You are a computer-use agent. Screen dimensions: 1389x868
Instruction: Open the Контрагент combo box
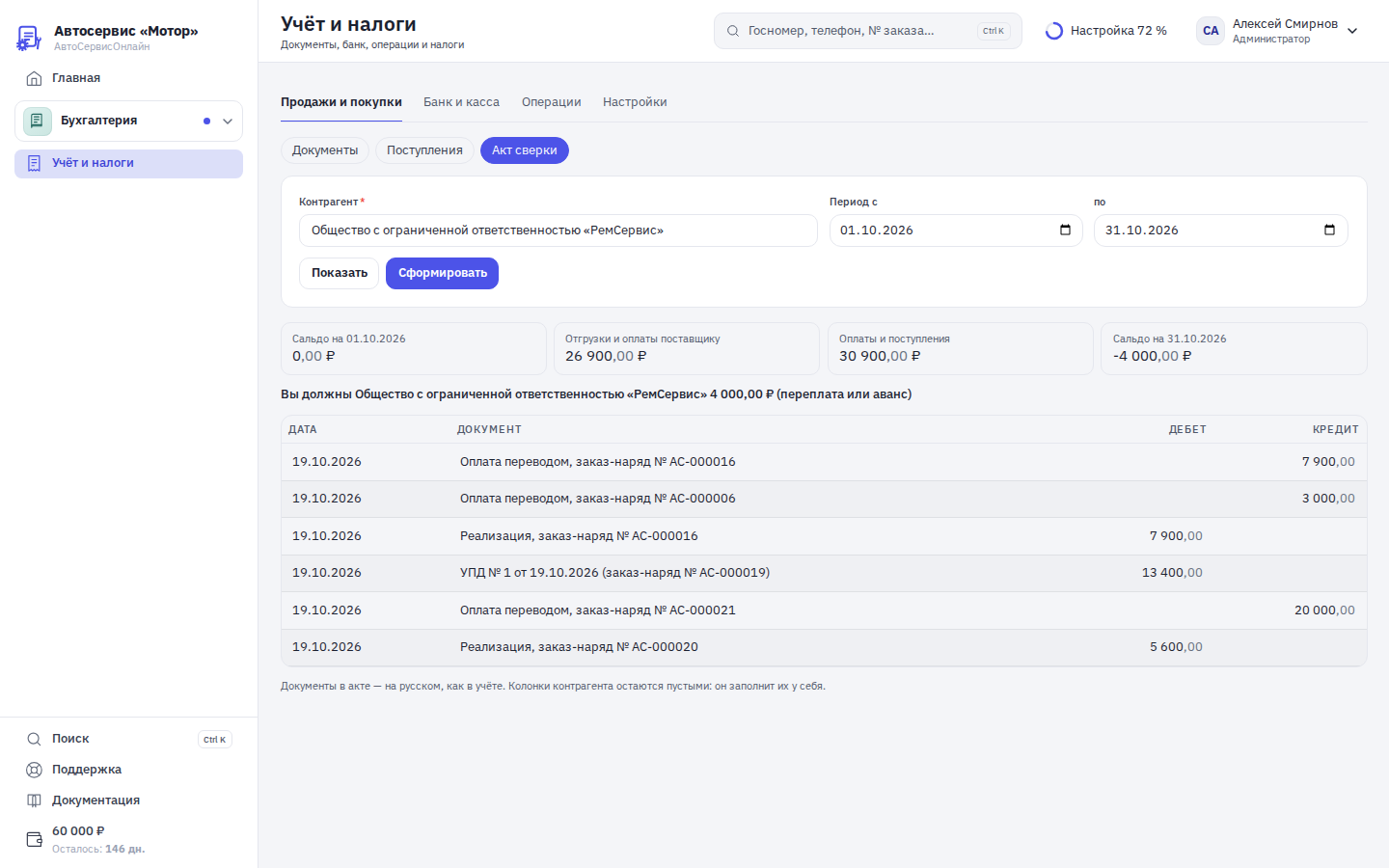(558, 231)
